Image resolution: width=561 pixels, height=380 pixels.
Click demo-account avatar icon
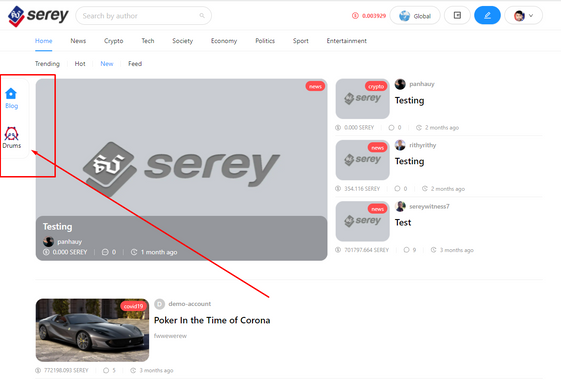click(159, 304)
